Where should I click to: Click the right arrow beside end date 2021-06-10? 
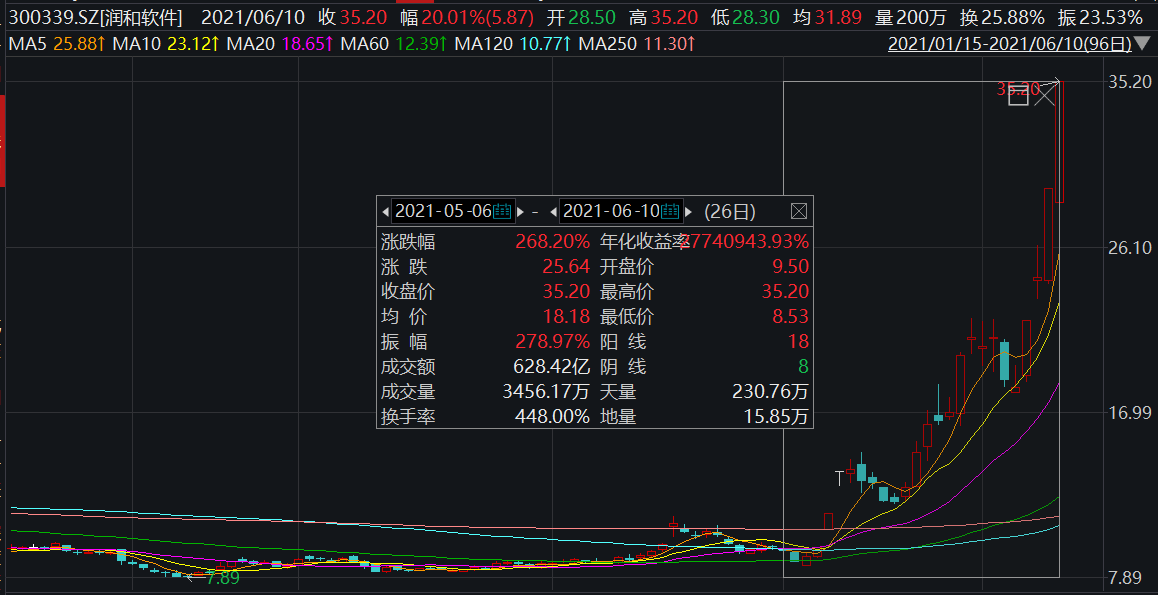[x=689, y=211]
